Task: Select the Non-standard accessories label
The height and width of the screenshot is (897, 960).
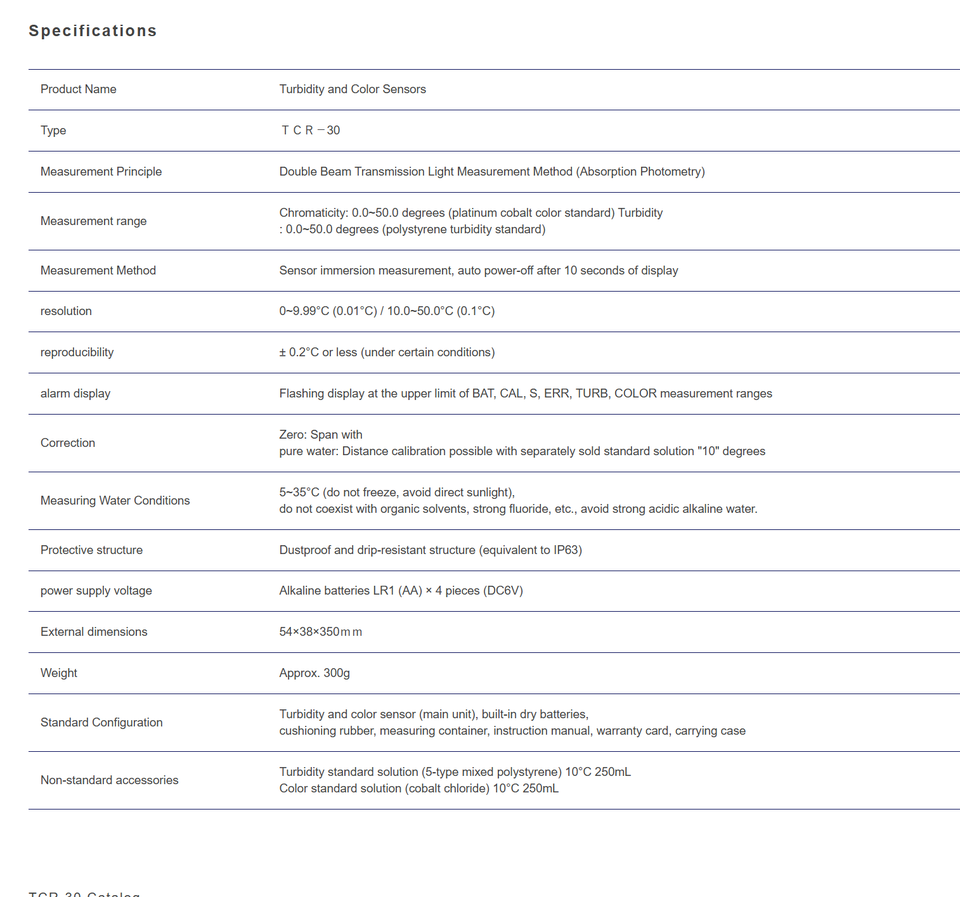Action: (x=110, y=780)
